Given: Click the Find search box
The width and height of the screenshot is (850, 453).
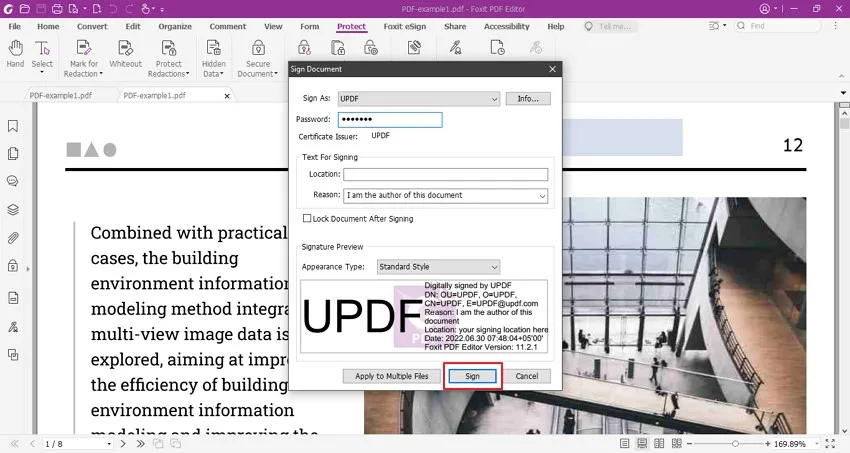Looking at the screenshot, I should 777,25.
